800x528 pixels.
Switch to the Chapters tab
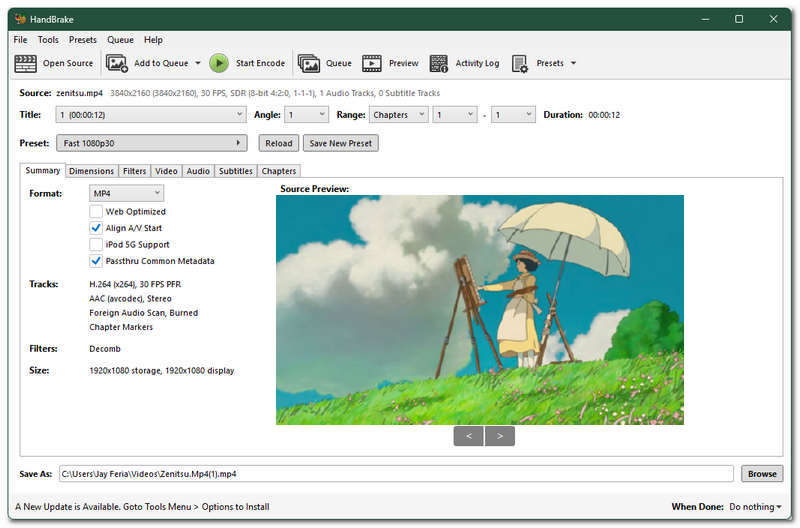[x=279, y=171]
